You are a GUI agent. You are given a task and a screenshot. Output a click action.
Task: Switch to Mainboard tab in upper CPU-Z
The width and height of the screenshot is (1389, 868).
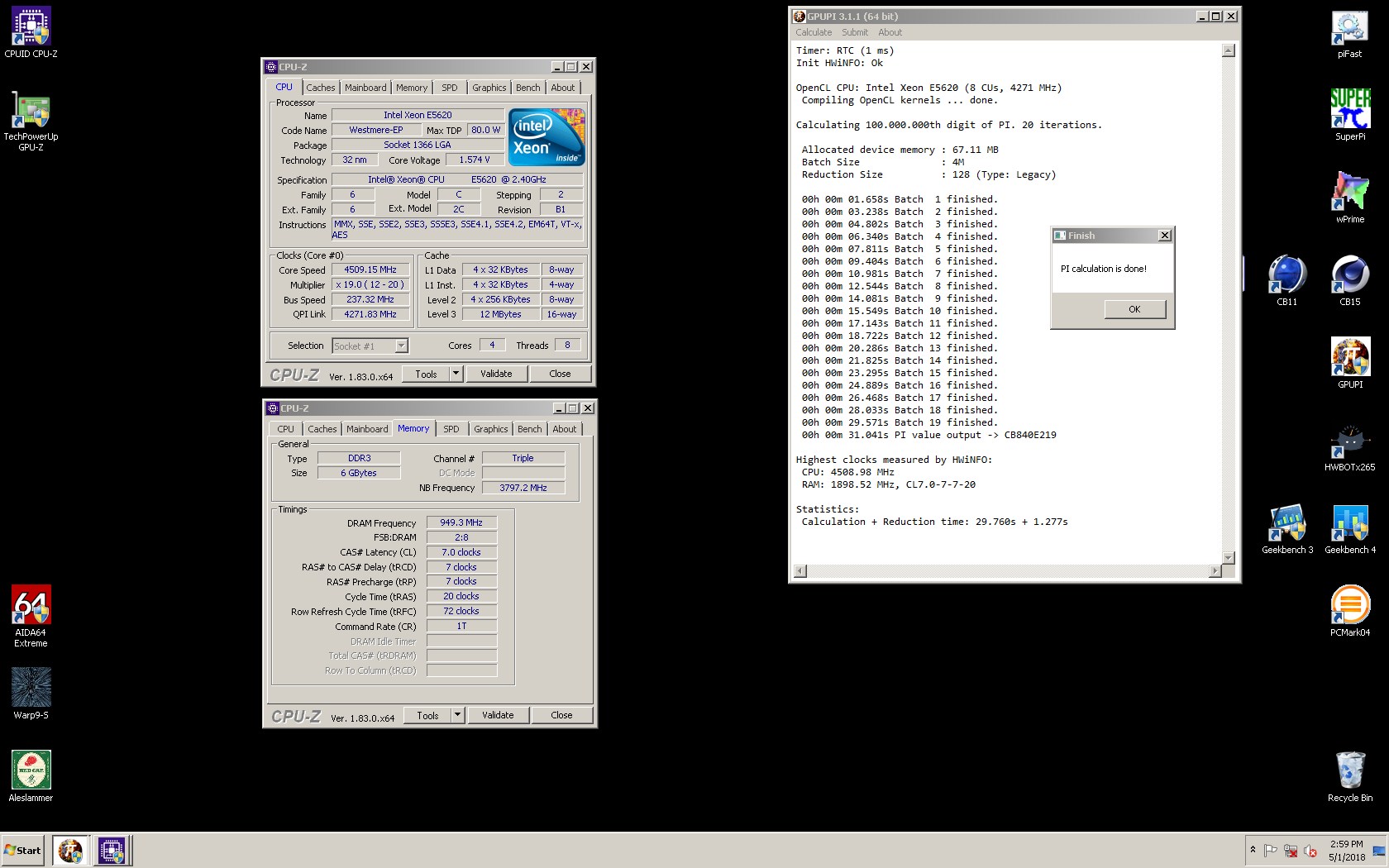(365, 88)
